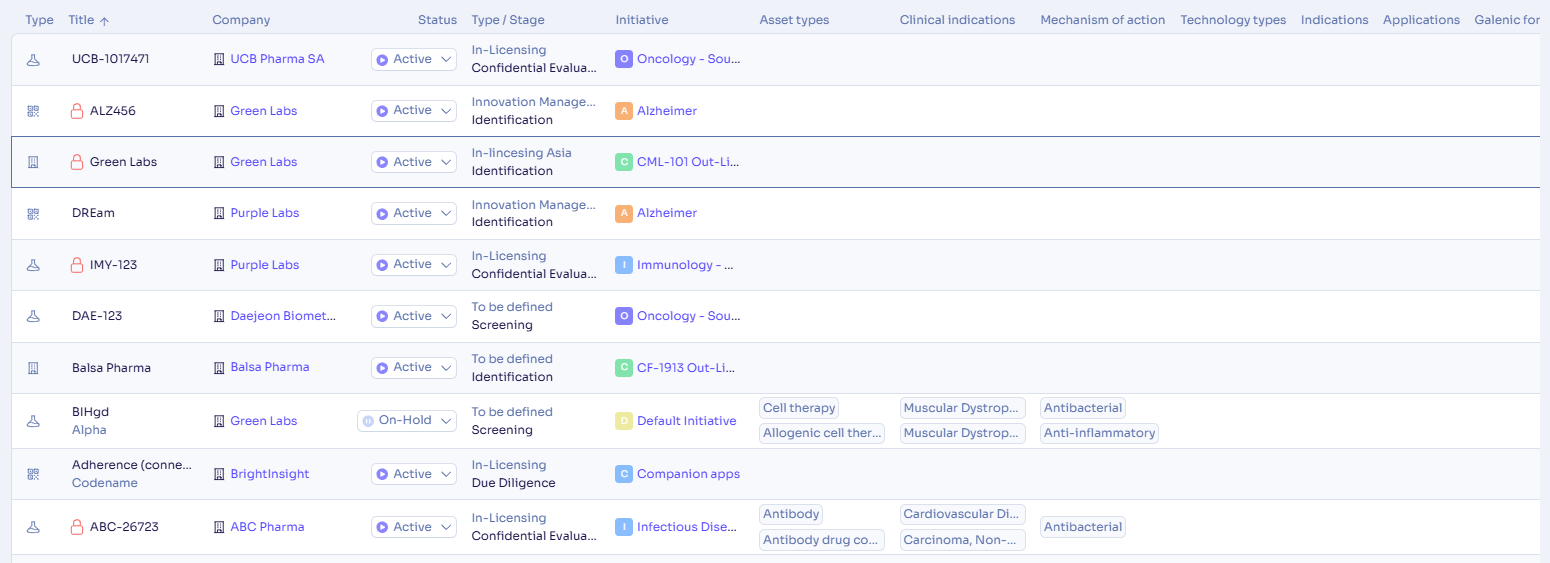
Task: Click the red lock icon beside ABC-26723
Action: [77, 527]
